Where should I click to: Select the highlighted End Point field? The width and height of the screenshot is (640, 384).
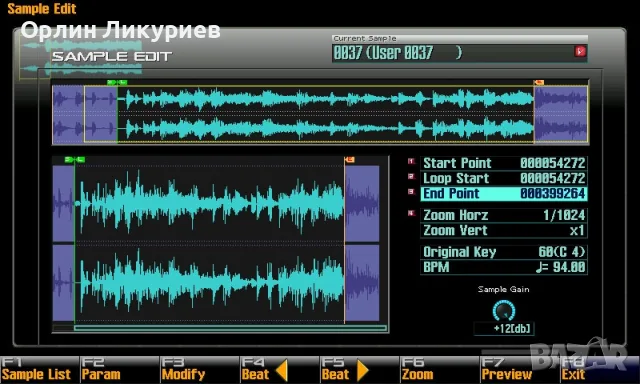click(x=504, y=193)
